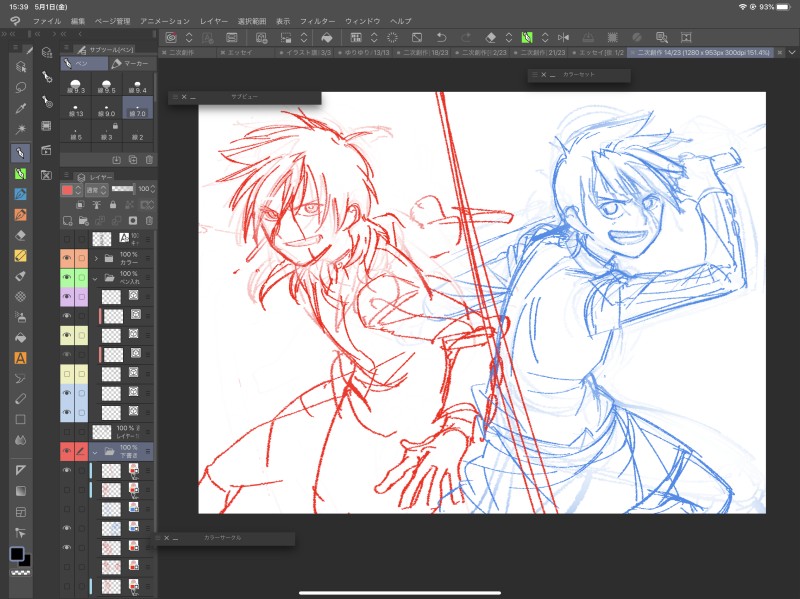The width and height of the screenshot is (800, 599).
Task: Expand the カラー layer folder
Action: (96, 259)
